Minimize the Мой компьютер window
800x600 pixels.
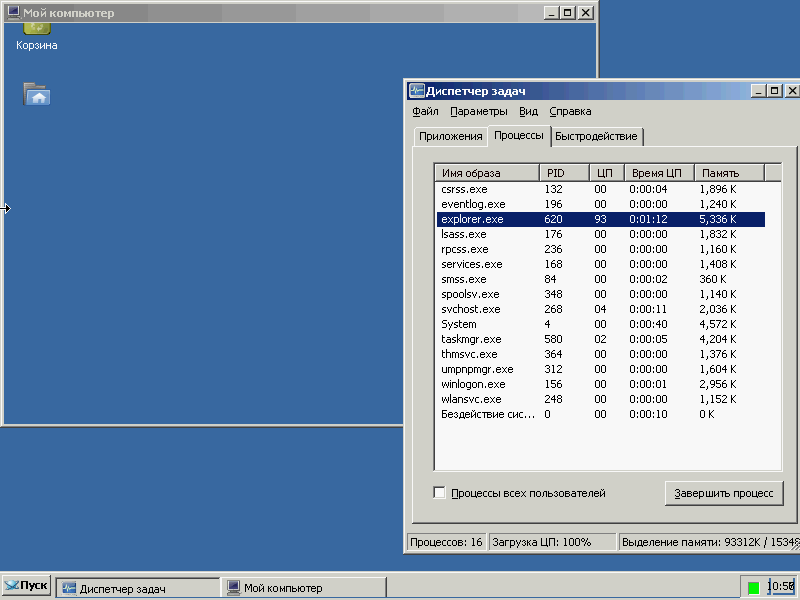point(551,13)
